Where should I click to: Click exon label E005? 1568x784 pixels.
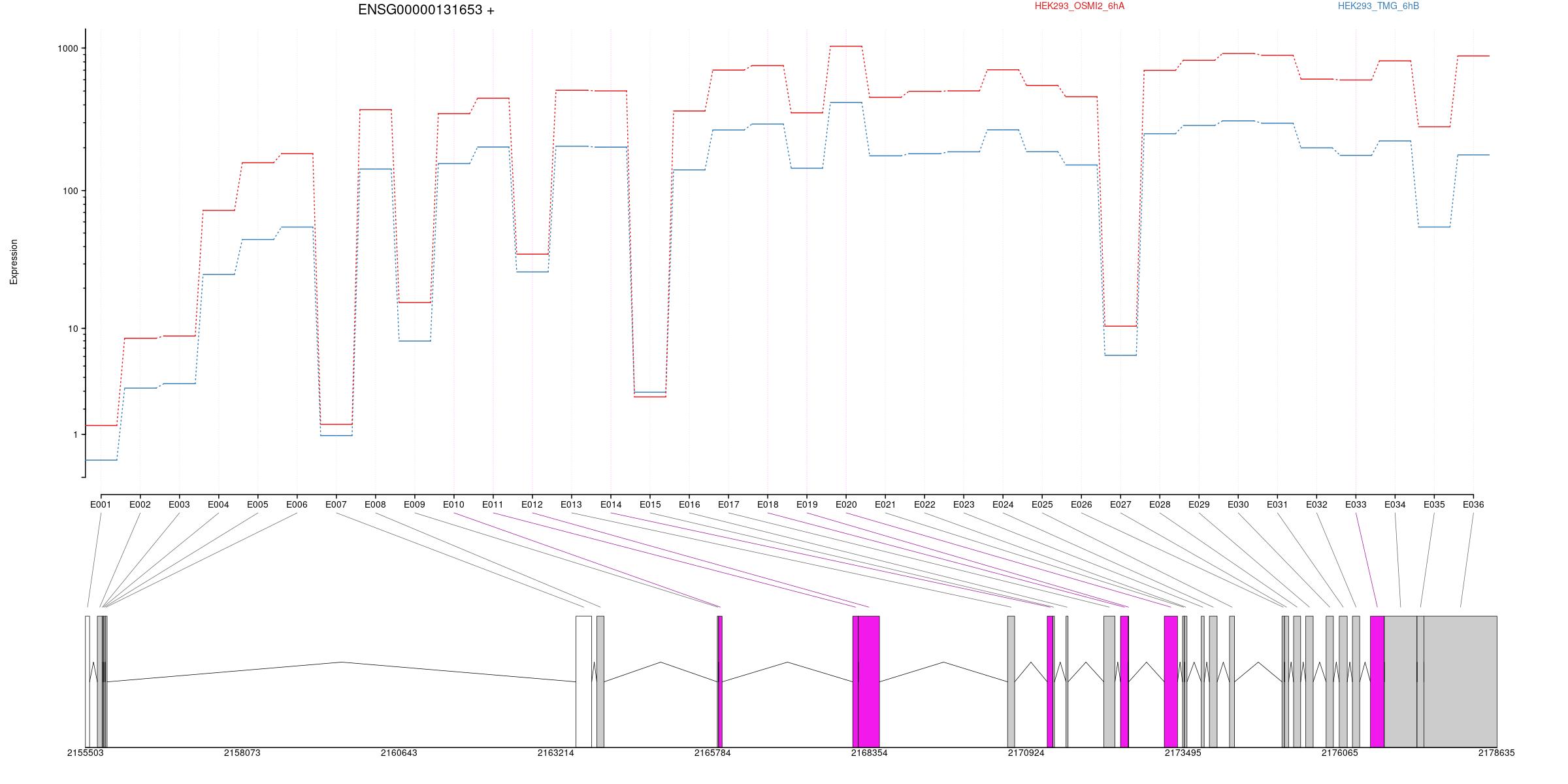pos(257,504)
